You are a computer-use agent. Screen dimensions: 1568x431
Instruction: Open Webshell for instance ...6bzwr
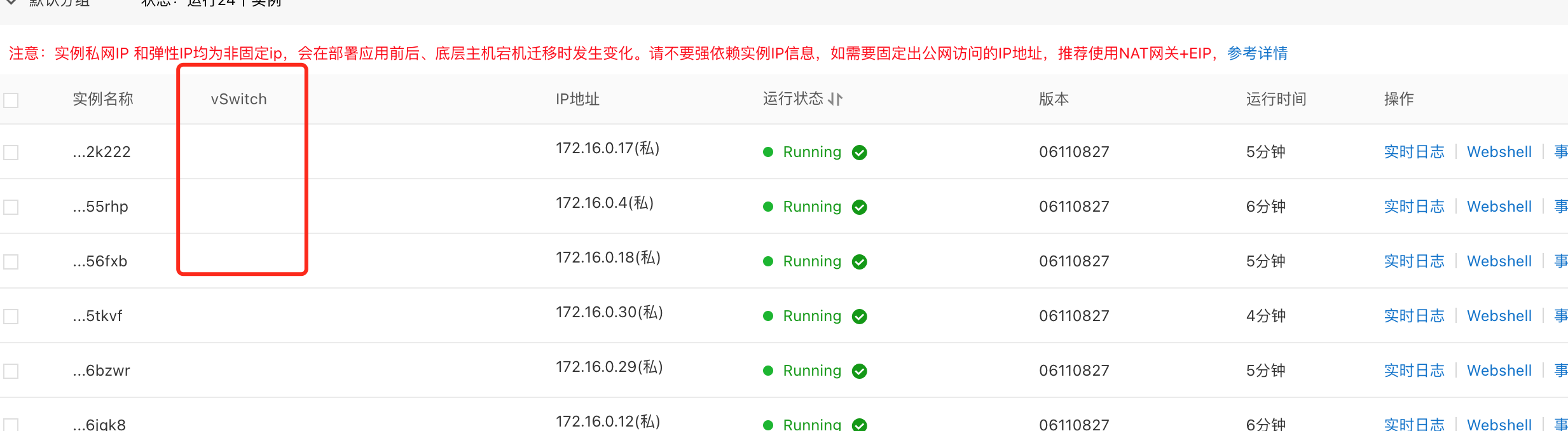click(x=1499, y=371)
